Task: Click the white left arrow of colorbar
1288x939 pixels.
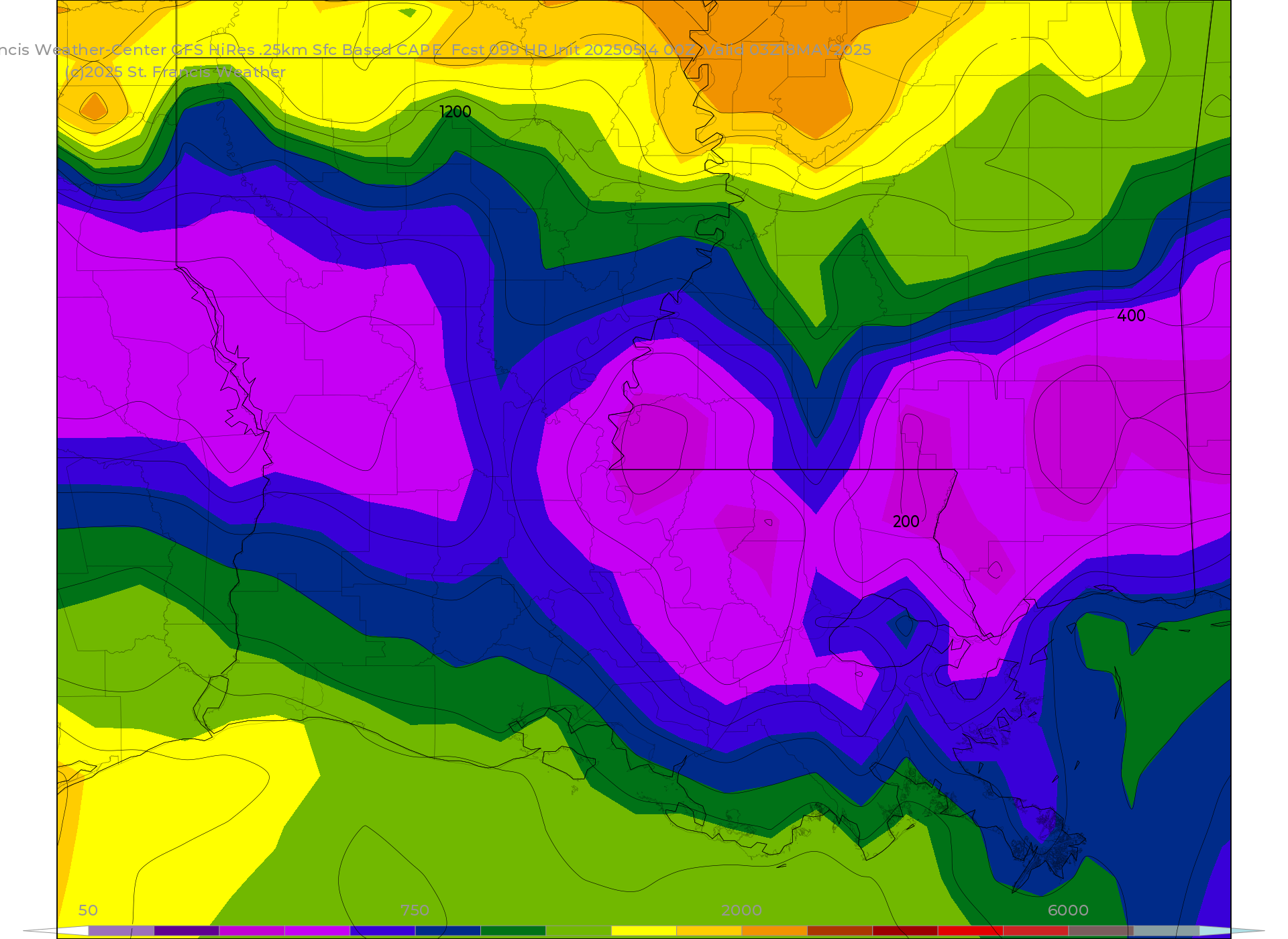Action: click(x=56, y=931)
